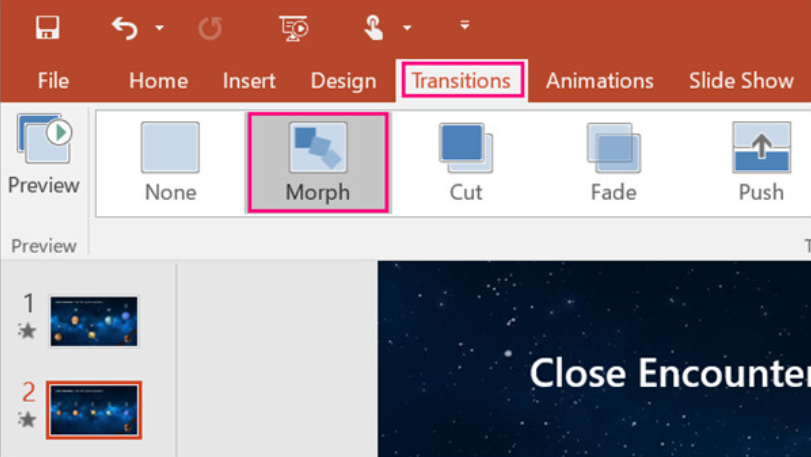The width and height of the screenshot is (811, 457).
Task: Apply the Cut transition
Action: click(x=466, y=162)
